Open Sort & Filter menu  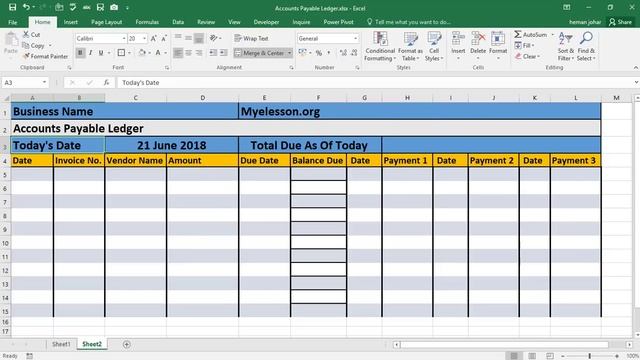(566, 47)
